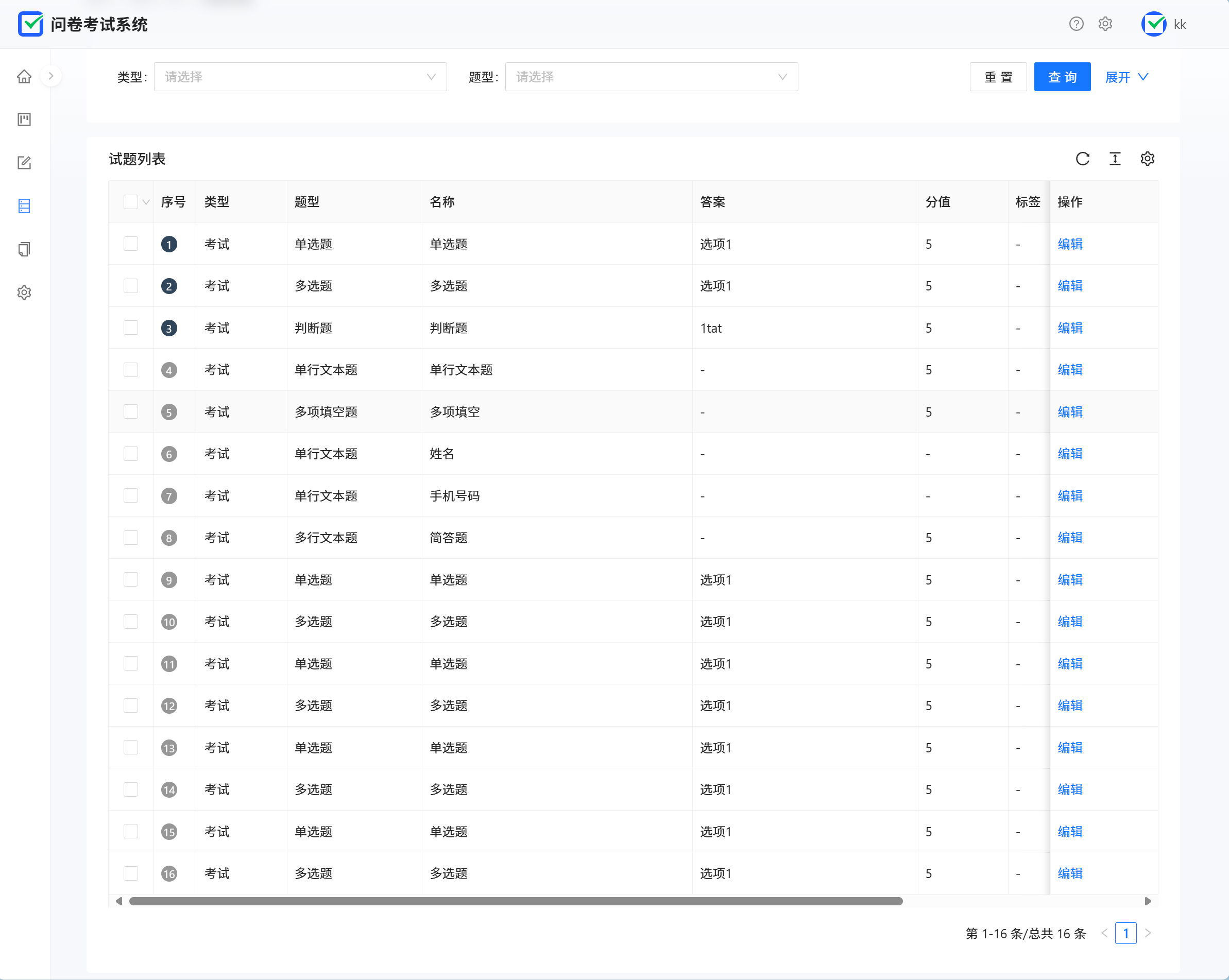Toggle the select-all header checkbox
Viewport: 1229px width, 980px height.
coord(130,202)
